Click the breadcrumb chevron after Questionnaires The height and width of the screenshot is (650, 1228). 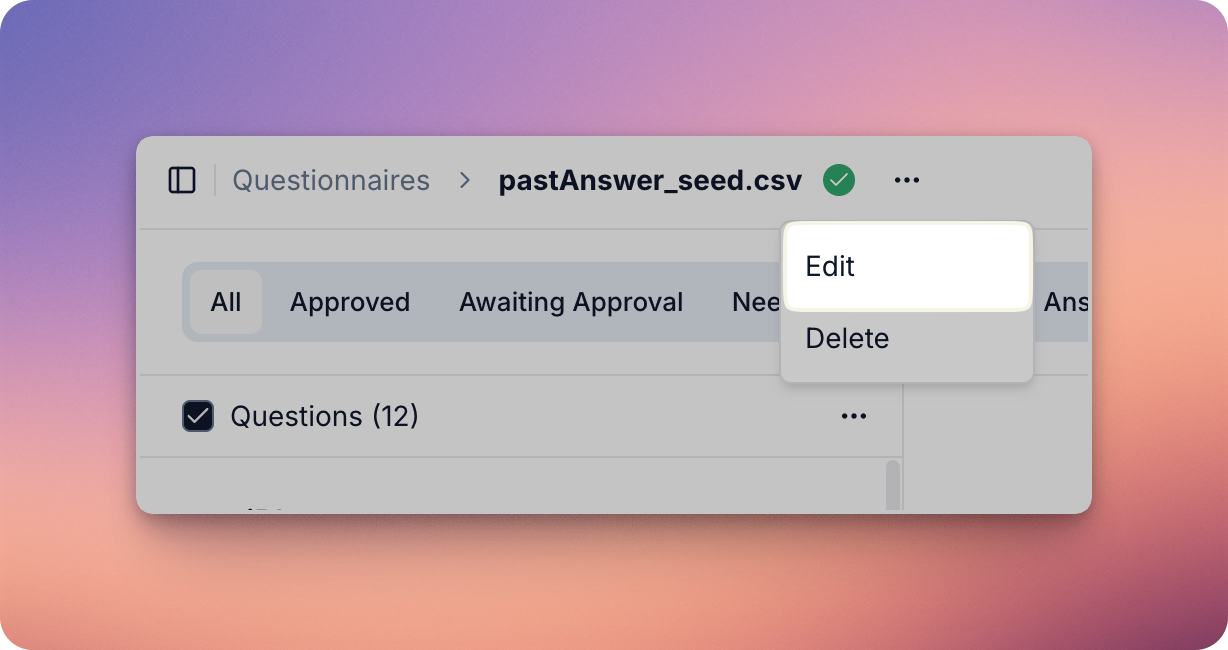465,181
